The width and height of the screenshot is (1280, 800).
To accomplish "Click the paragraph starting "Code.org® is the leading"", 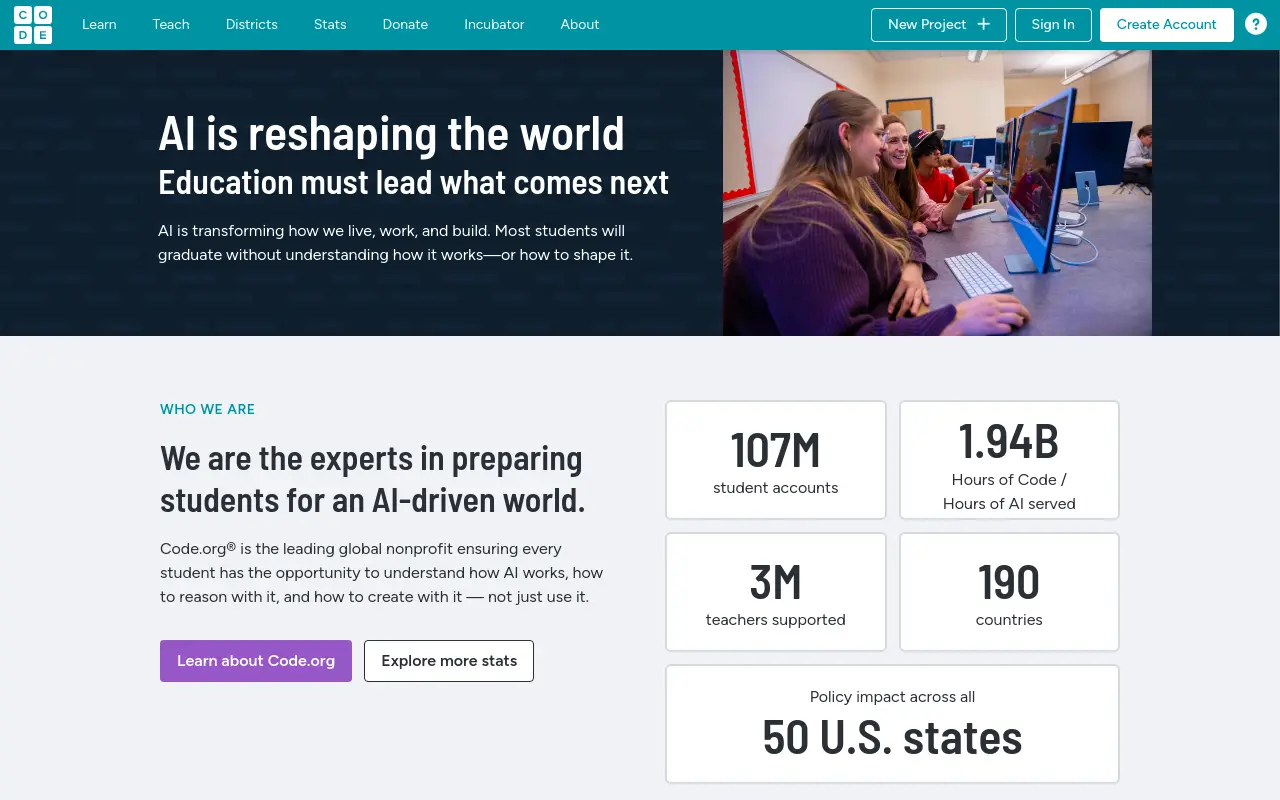I will click(x=382, y=573).
